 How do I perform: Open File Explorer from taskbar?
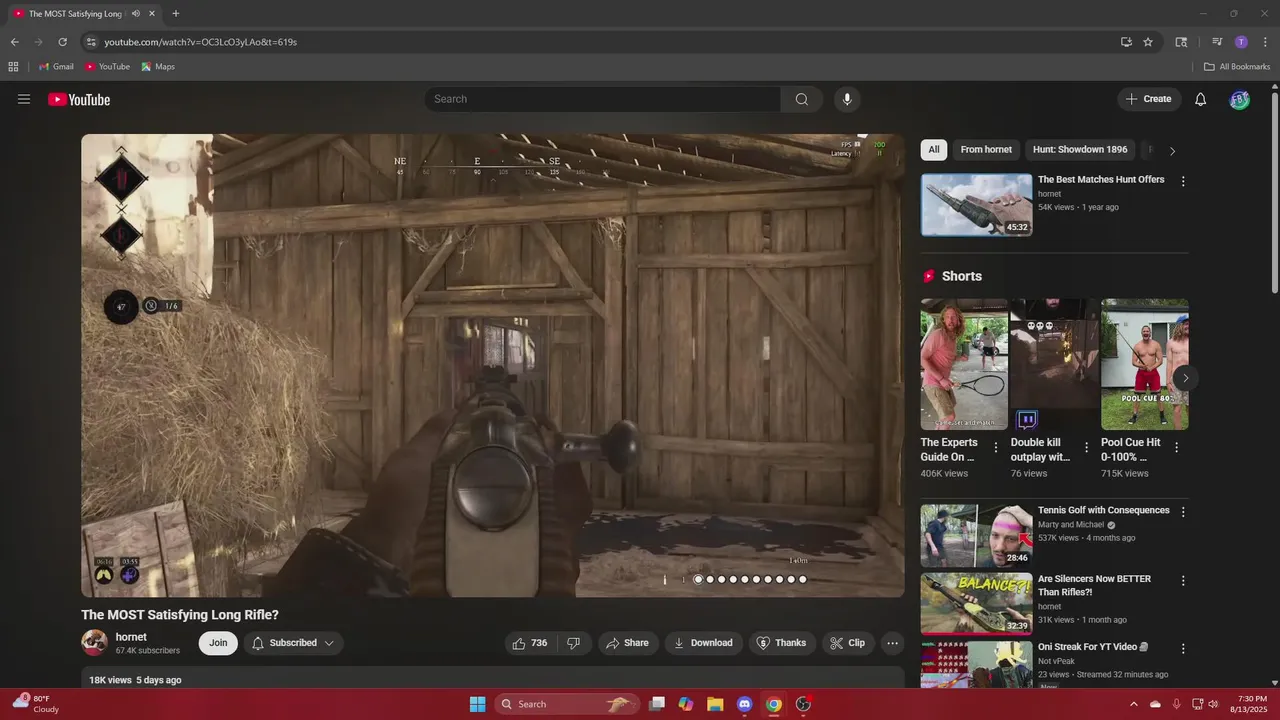[715, 704]
